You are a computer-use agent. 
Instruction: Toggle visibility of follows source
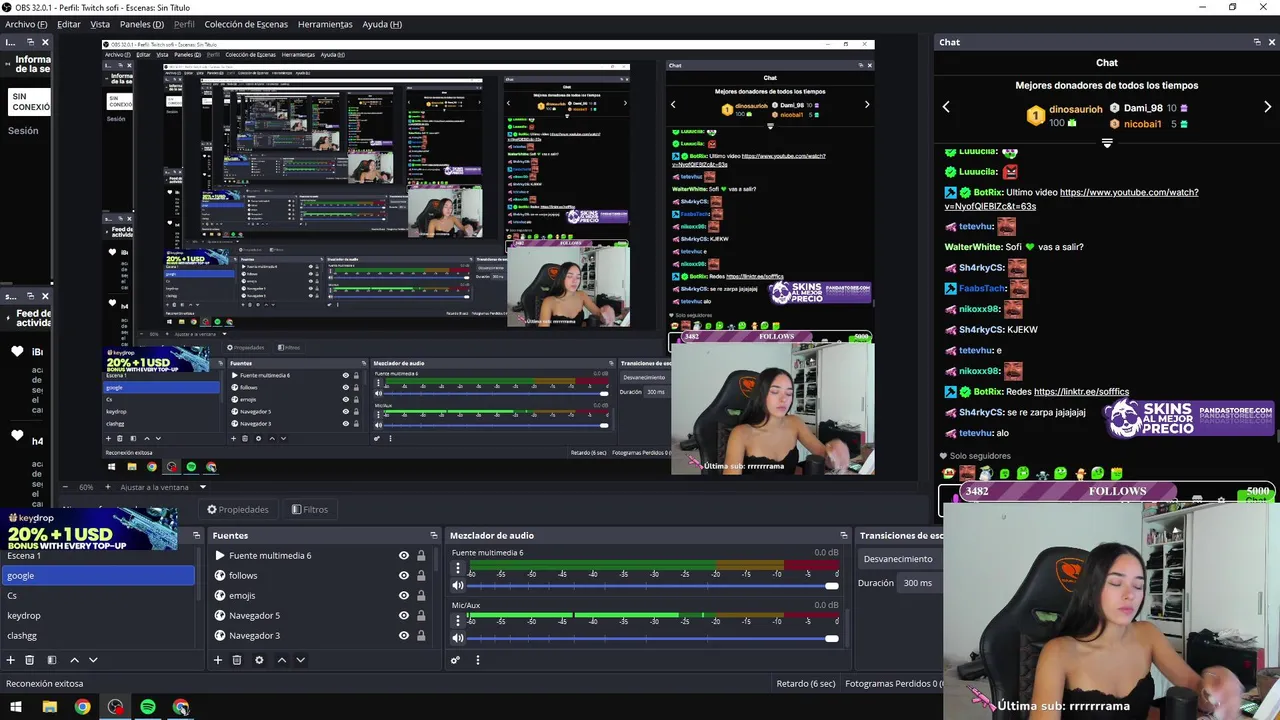point(404,576)
